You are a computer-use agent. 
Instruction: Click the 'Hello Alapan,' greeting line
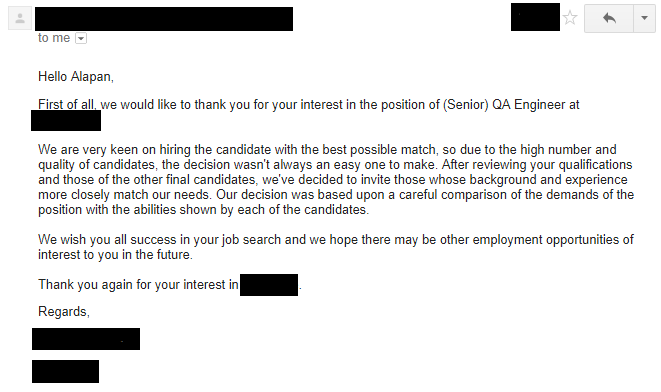[x=76, y=77]
